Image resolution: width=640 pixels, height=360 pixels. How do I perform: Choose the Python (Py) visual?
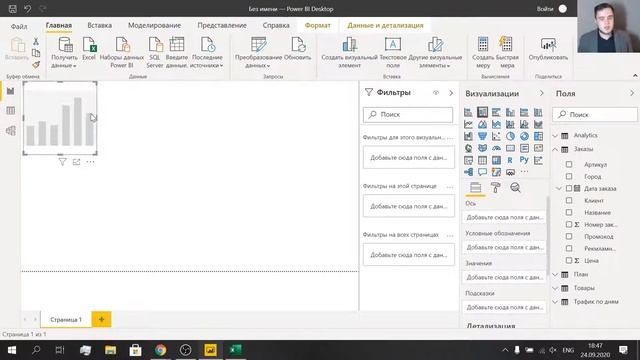coord(524,160)
